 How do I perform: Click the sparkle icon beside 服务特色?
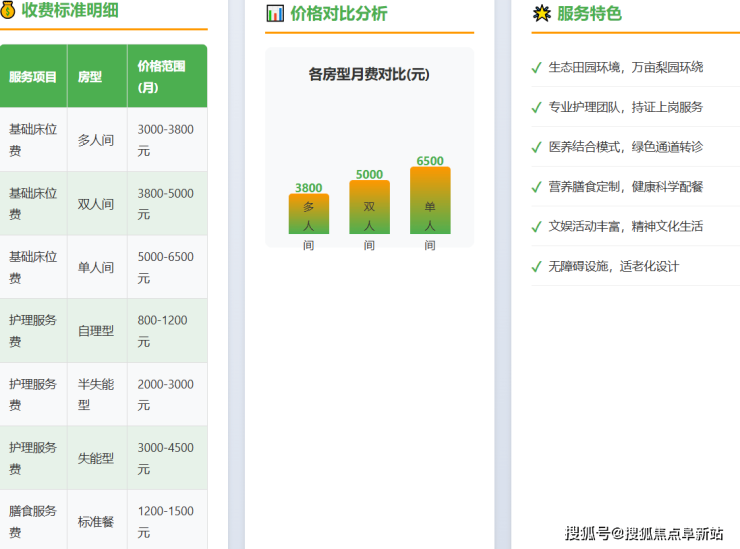click(541, 13)
